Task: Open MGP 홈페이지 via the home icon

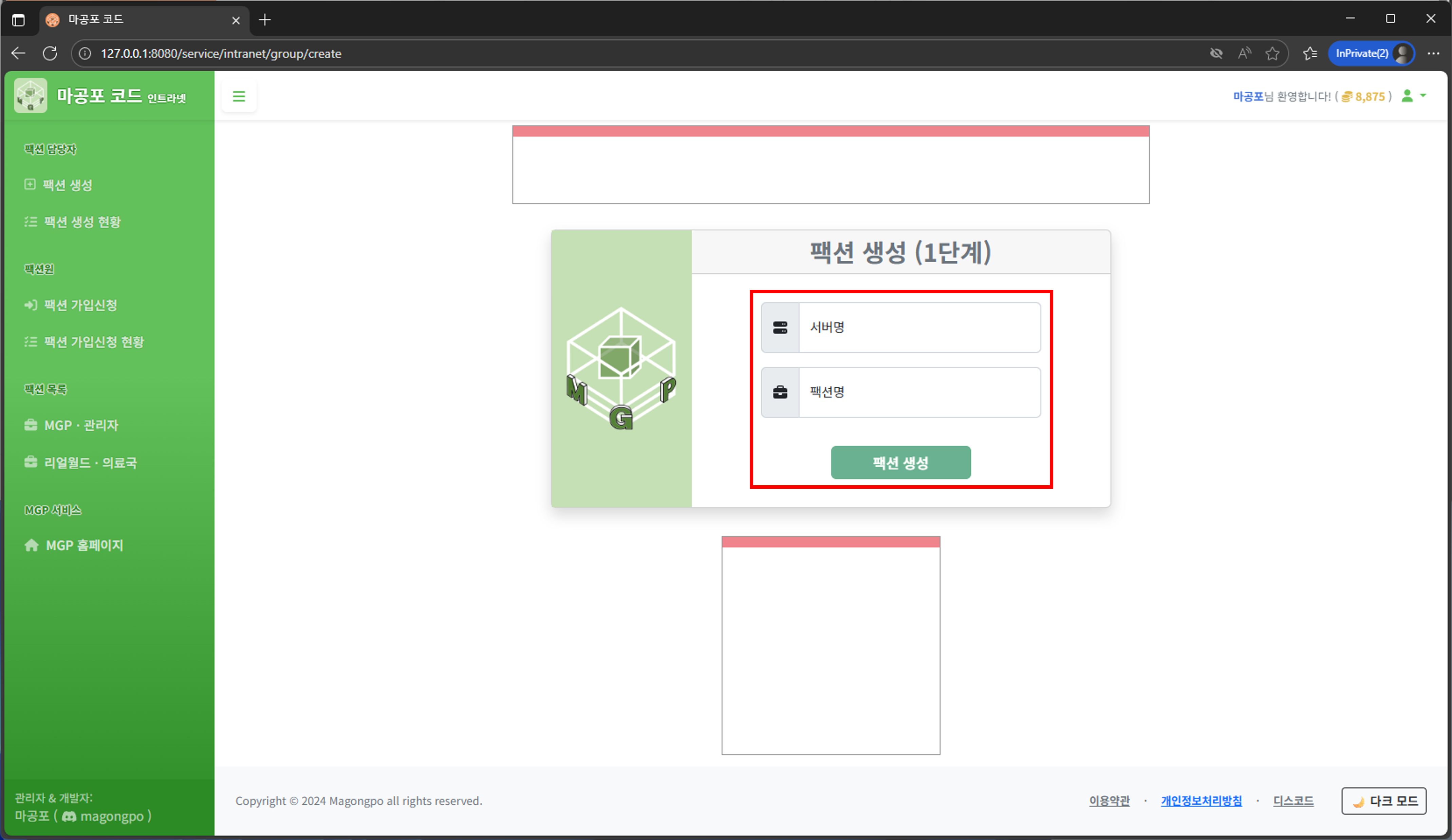Action: pos(31,544)
